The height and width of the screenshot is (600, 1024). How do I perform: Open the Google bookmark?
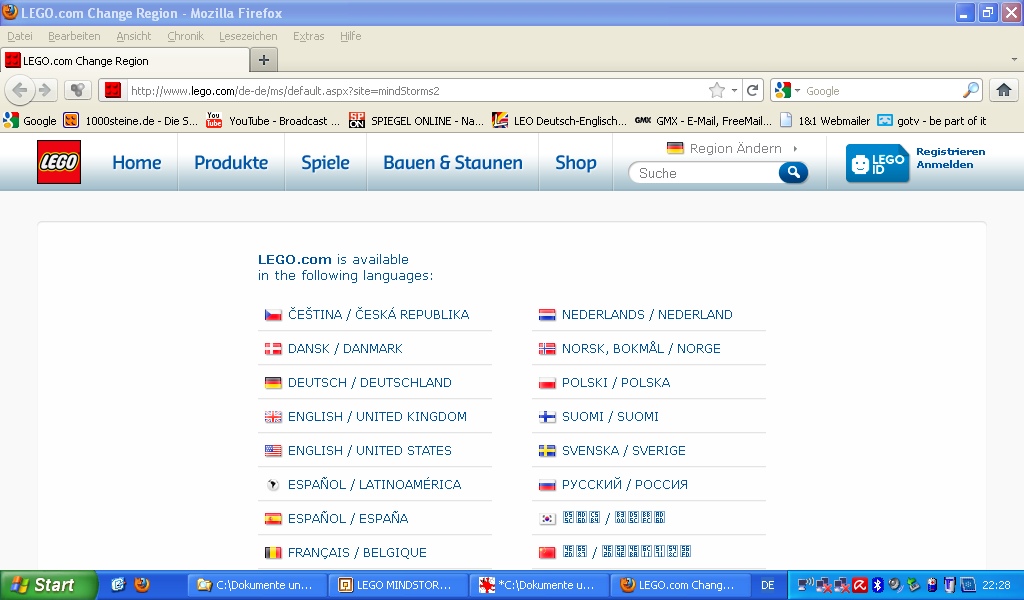30,121
